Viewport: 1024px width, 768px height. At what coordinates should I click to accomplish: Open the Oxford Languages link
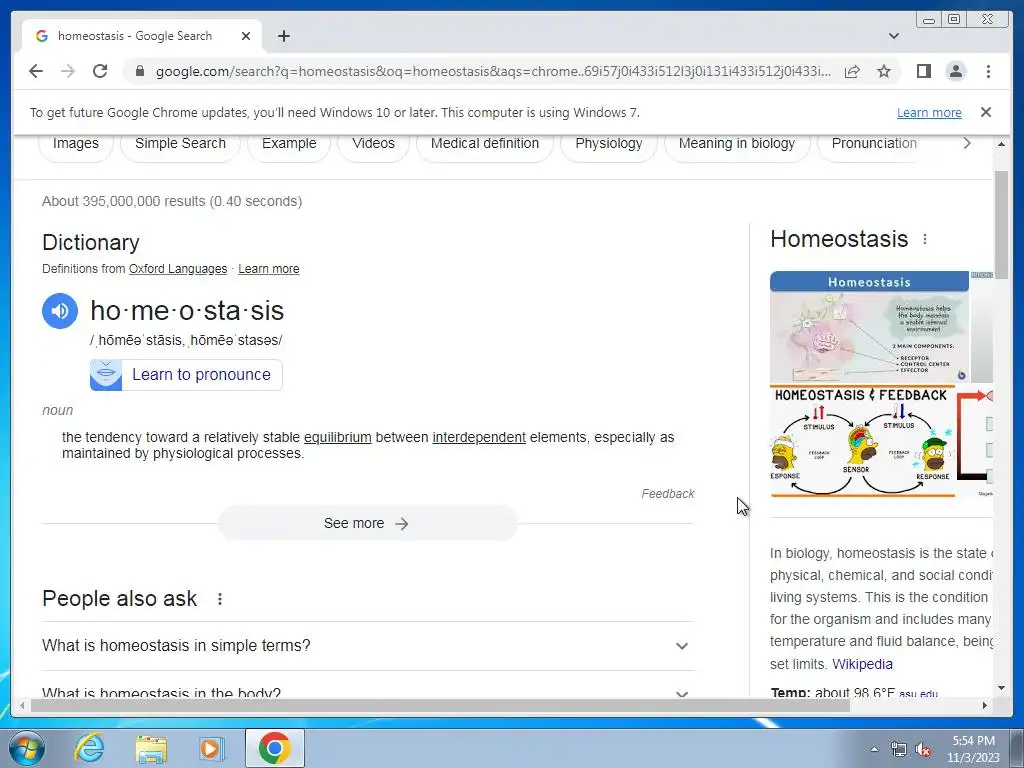[178, 269]
